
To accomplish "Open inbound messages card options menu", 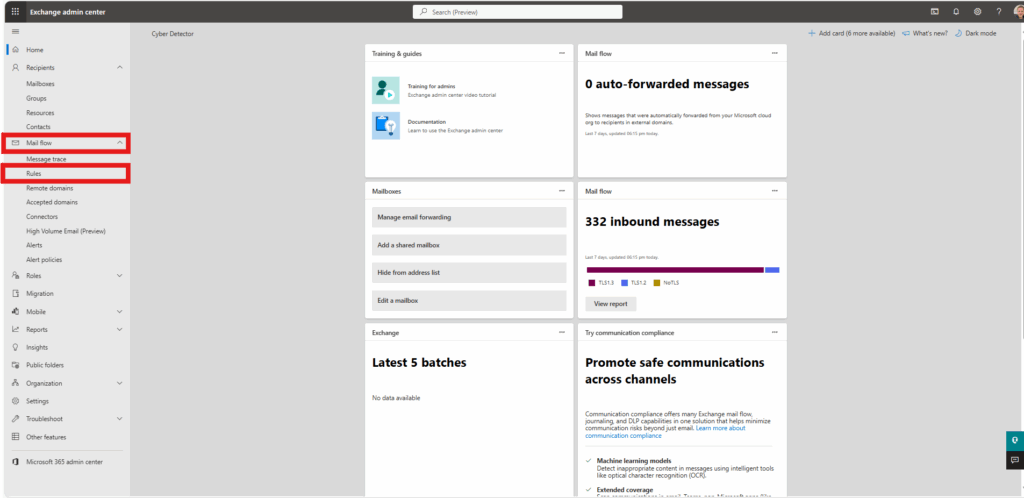I will click(x=775, y=191).
